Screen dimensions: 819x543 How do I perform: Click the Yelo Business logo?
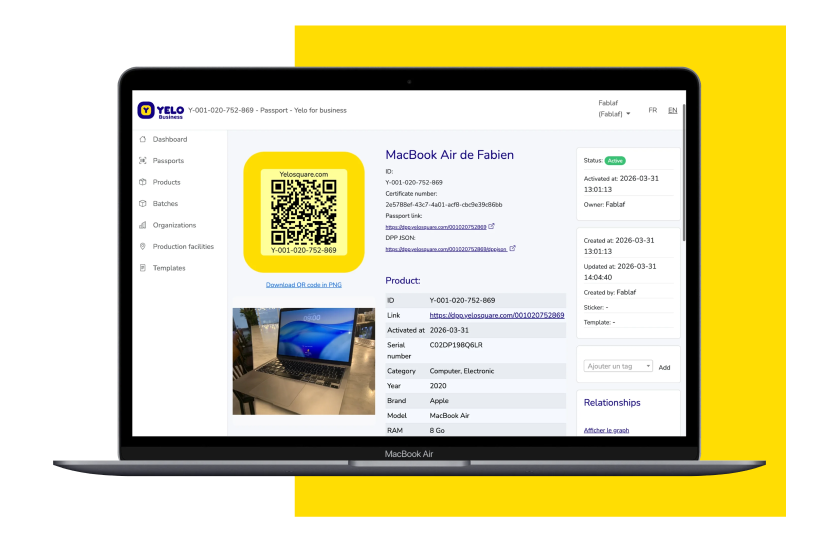pos(160,111)
